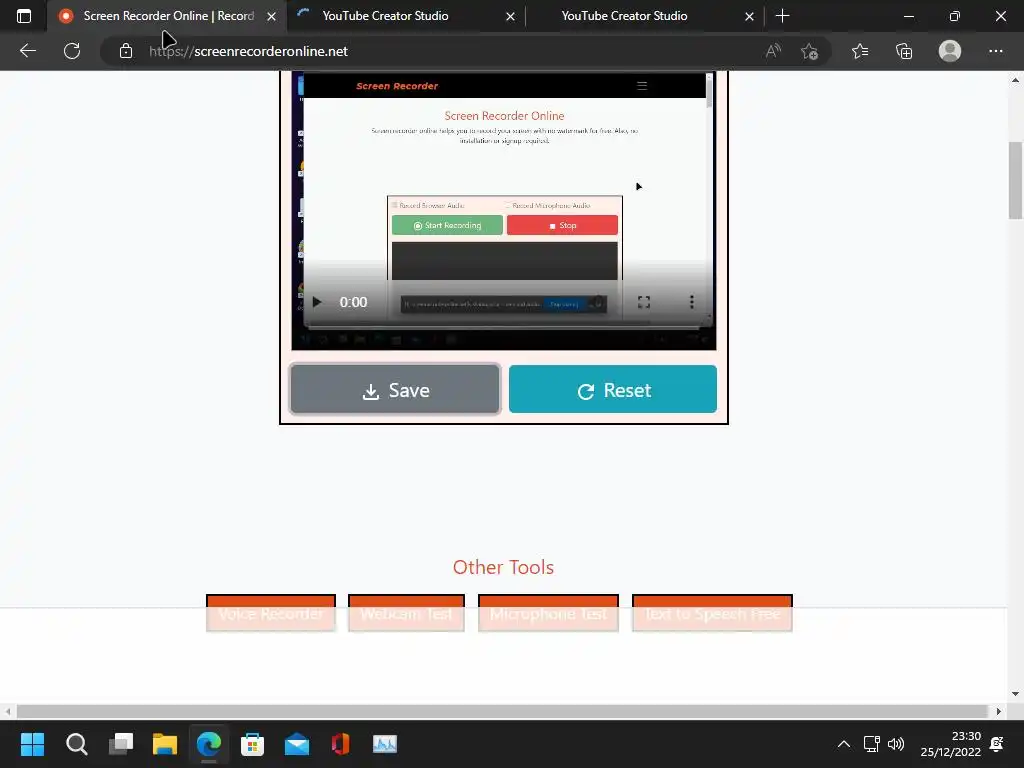The image size is (1024, 768).
Task: Open the Favorites list
Action: [x=860, y=51]
